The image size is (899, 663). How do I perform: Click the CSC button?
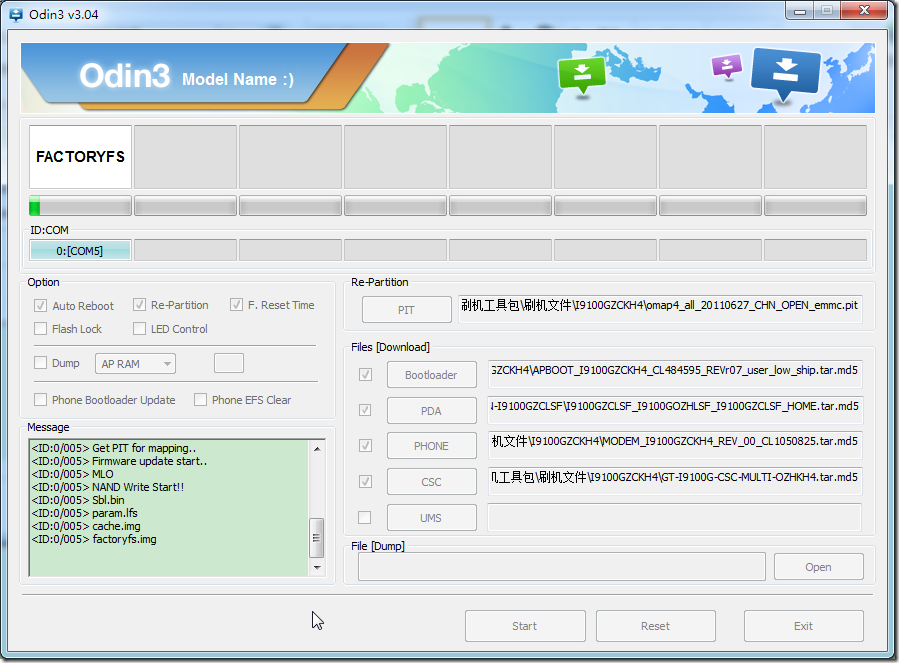tap(432, 482)
